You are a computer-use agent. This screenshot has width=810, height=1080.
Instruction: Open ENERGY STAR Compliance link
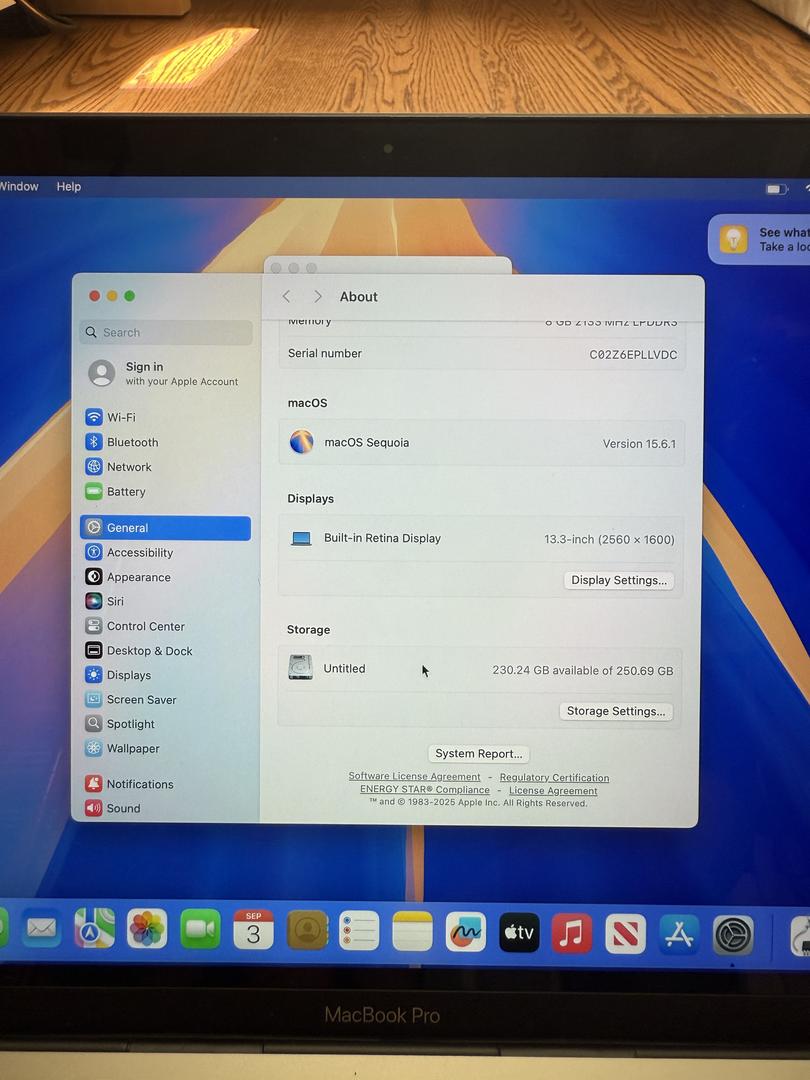425,789
